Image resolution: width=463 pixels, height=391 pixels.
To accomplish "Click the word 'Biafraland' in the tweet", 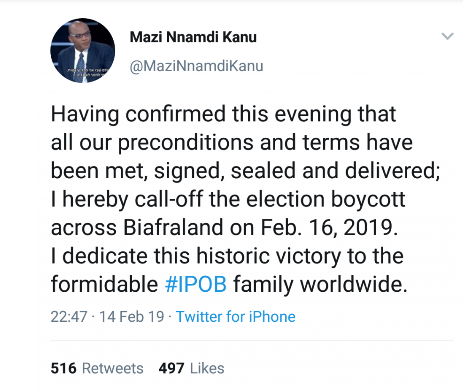I will tap(173, 227).
